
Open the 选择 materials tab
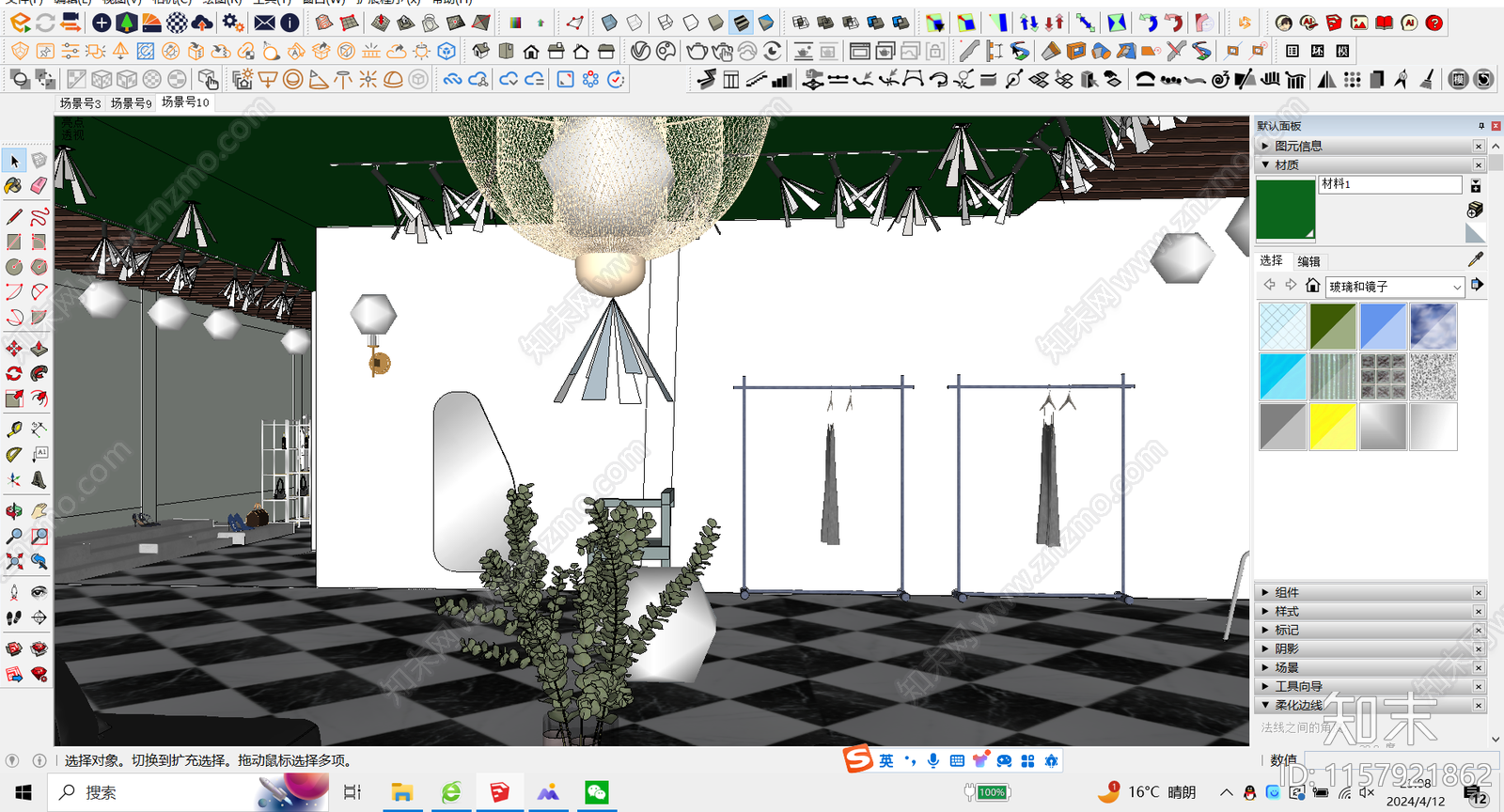[x=1271, y=260]
